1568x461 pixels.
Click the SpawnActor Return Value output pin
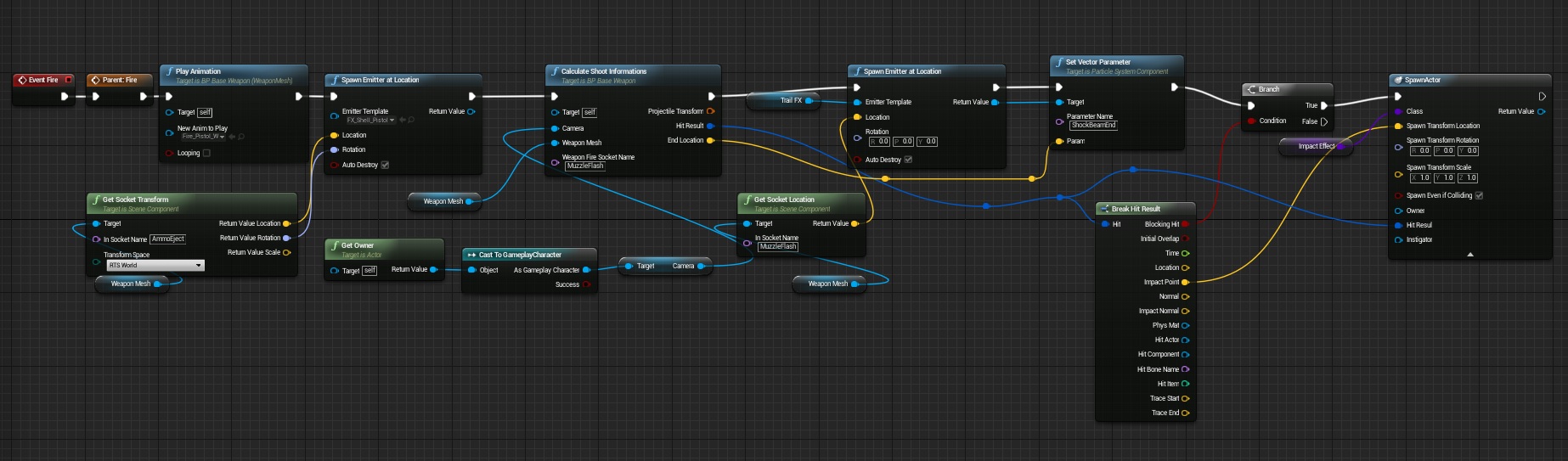1541,111
